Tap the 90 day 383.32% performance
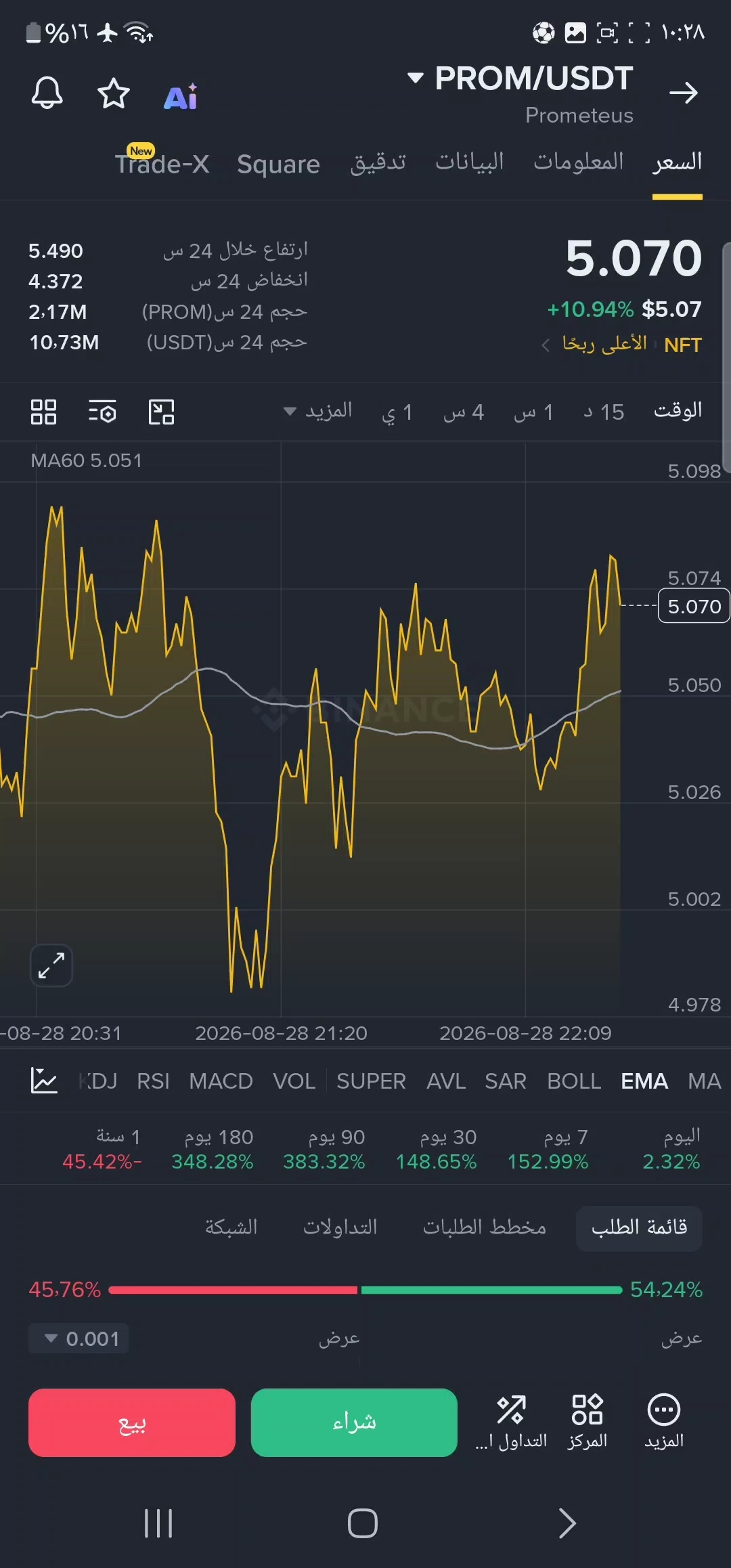The image size is (731, 1568). coord(324,1149)
